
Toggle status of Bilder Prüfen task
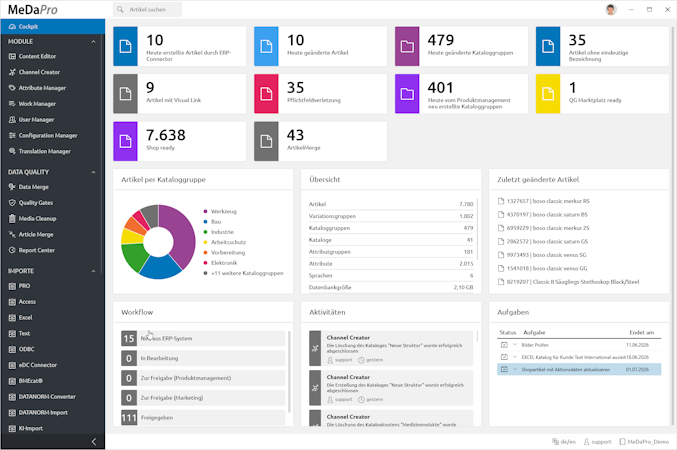click(x=504, y=345)
